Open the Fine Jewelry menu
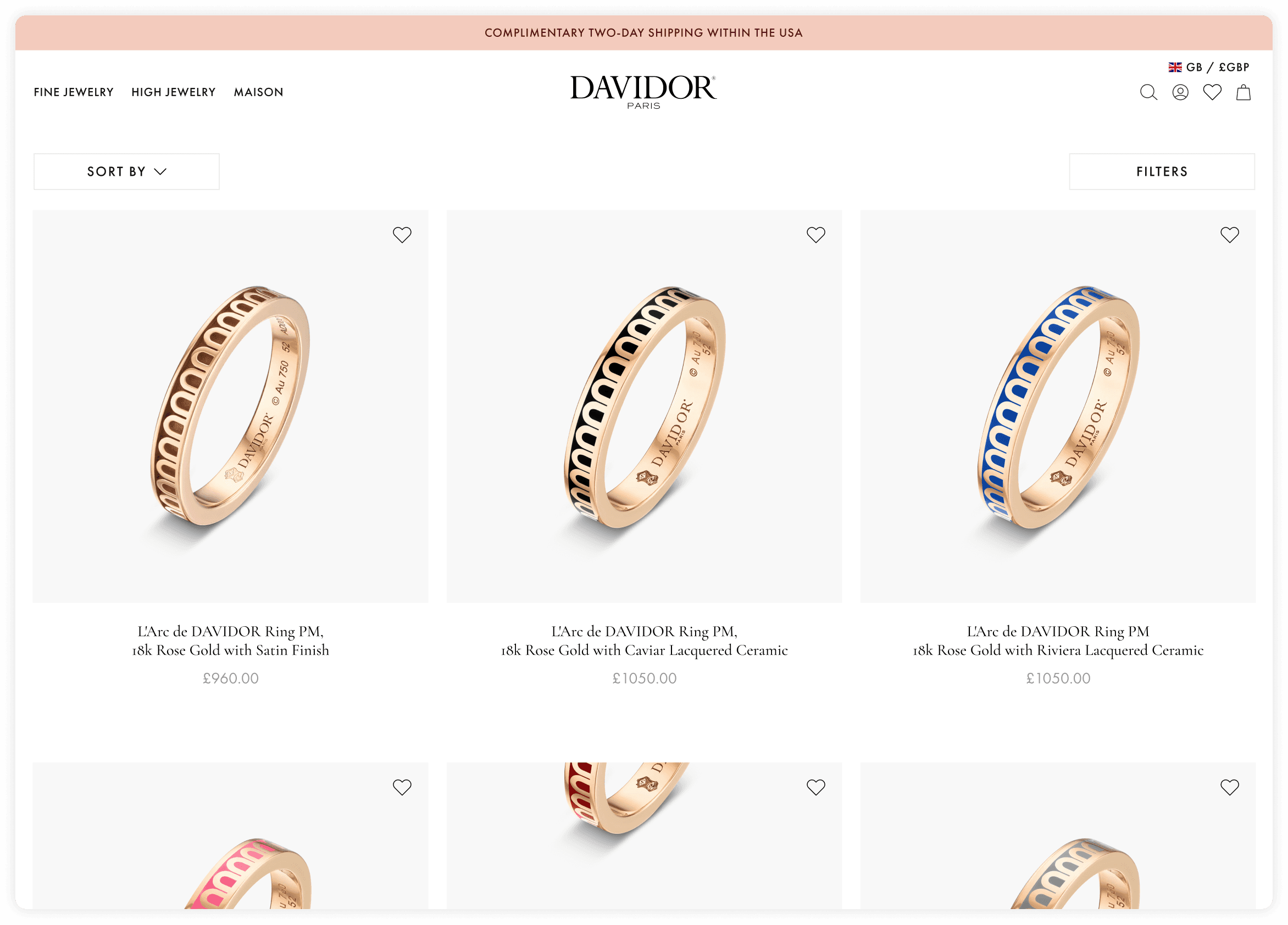The image size is (1288, 925). 74,92
